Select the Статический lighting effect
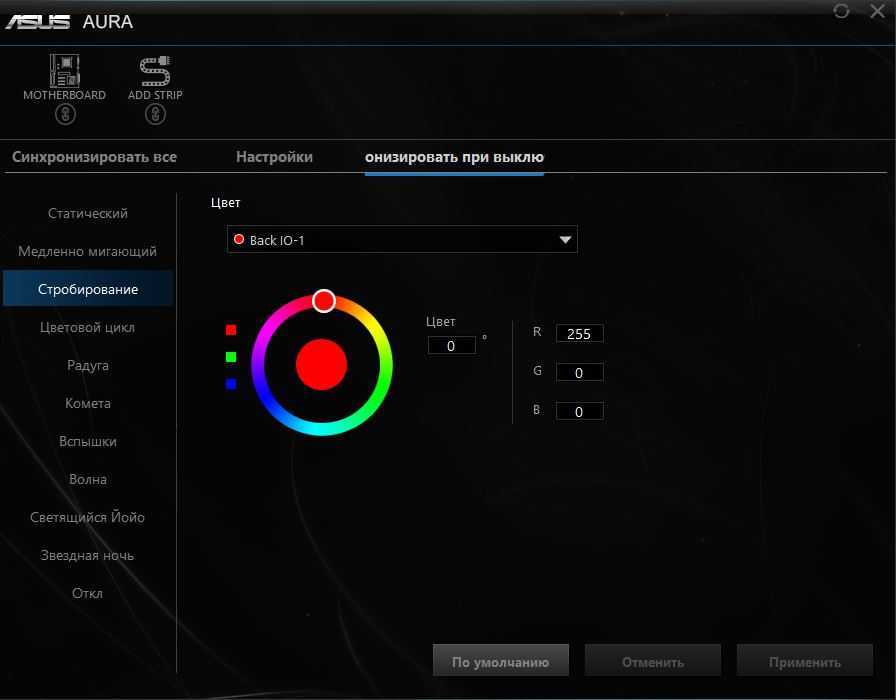Screen dimensions: 896x700 pos(88,214)
